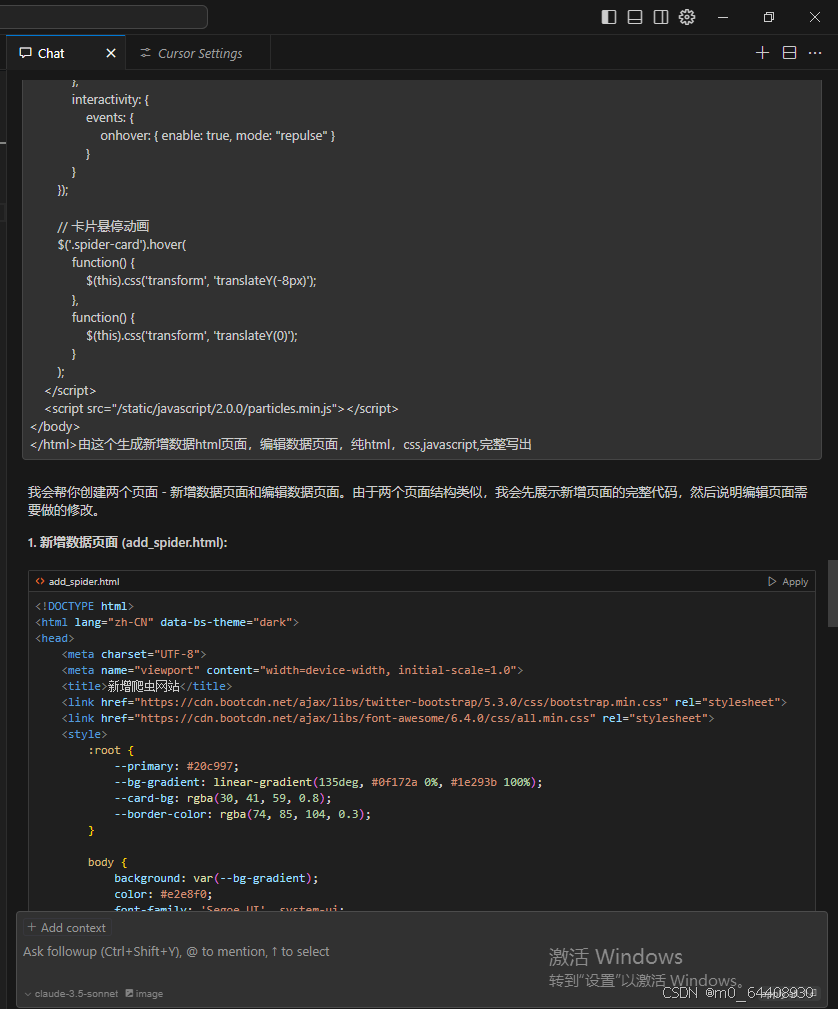This screenshot has height=1009, width=838.
Task: Click the particles.min.js script tag line
Action: point(221,409)
